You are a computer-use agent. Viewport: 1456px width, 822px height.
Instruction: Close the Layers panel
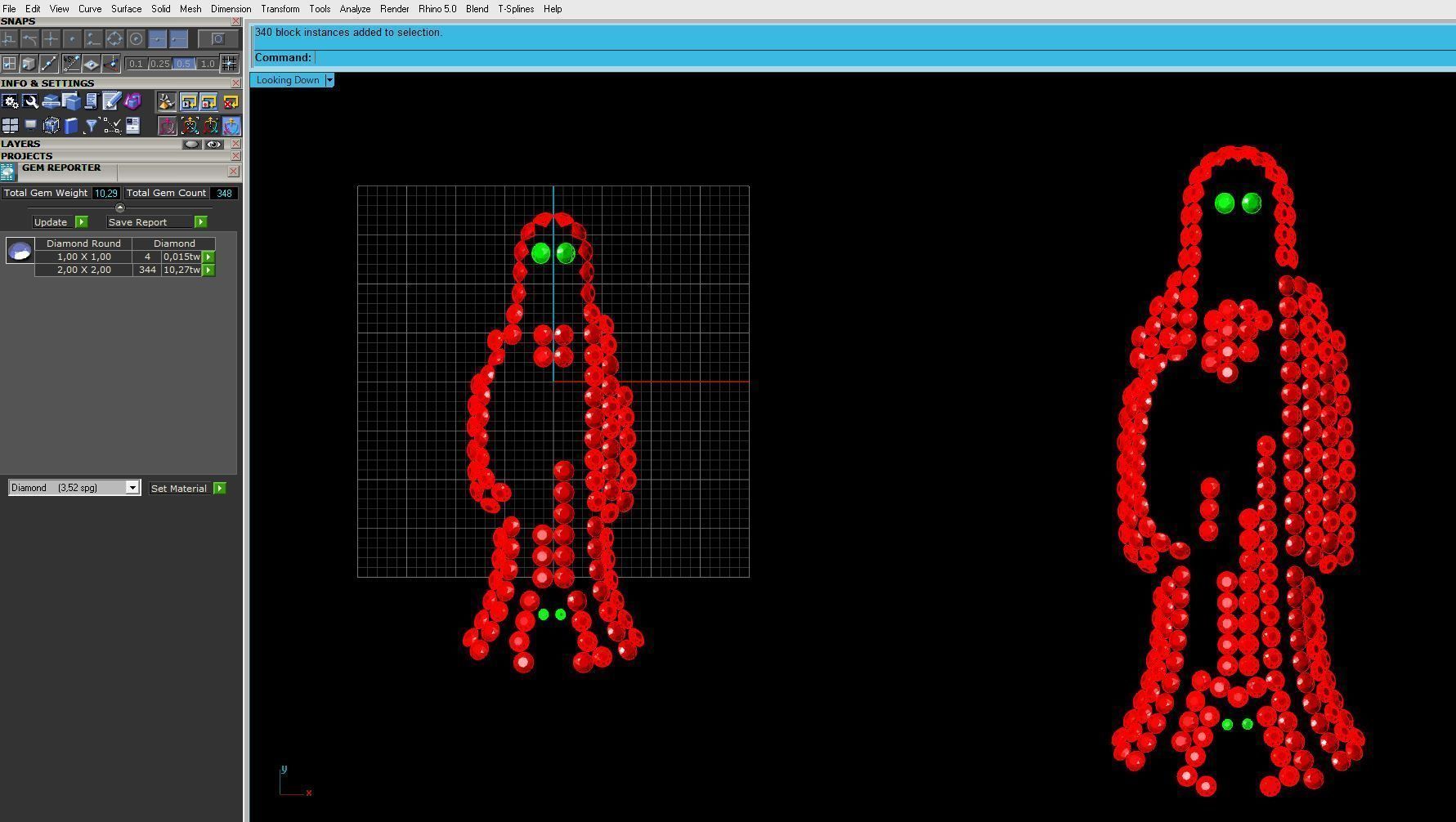click(x=236, y=144)
